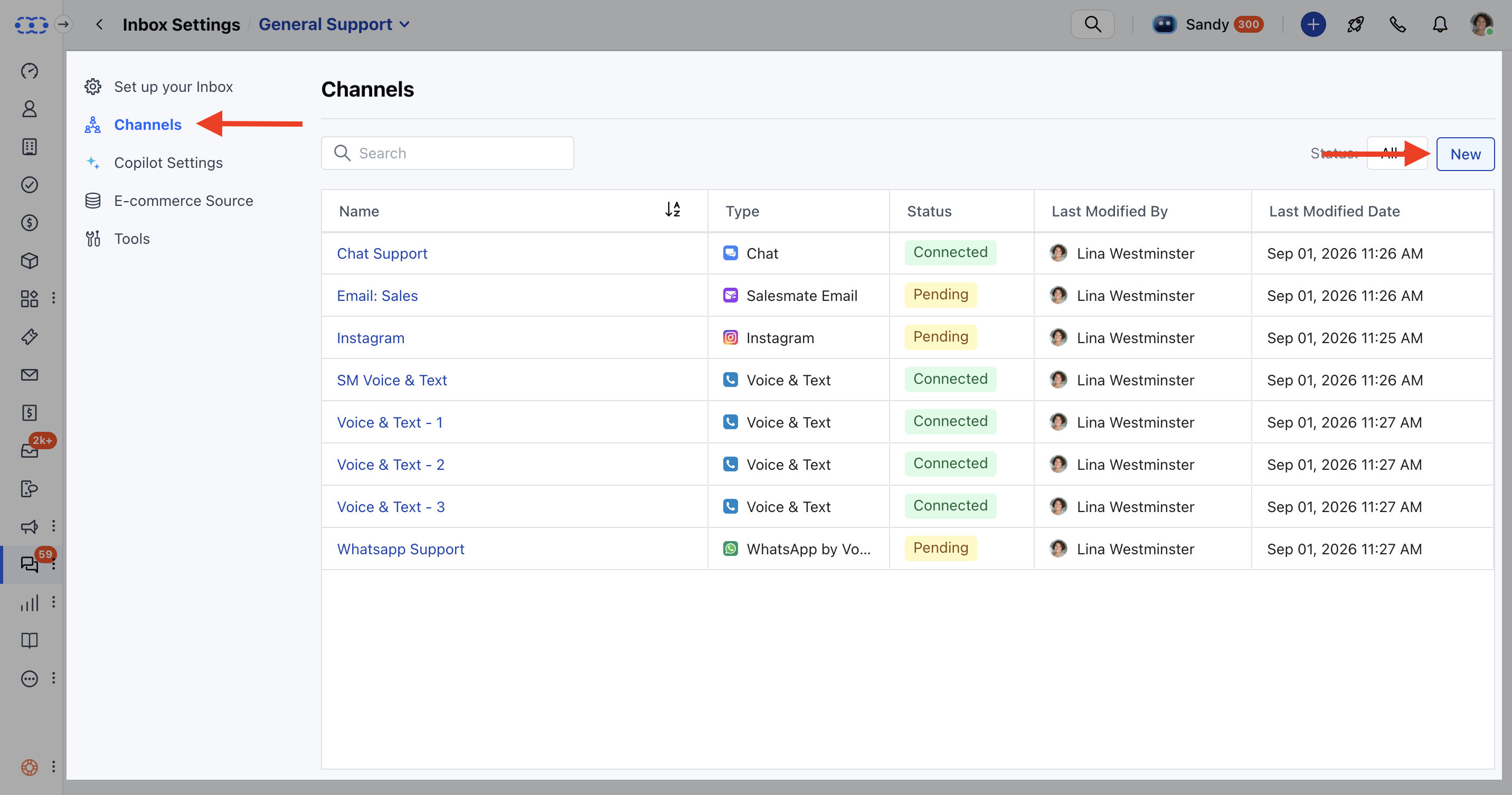The width and height of the screenshot is (1512, 795).
Task: Open the Whatsapp Support channel link
Action: (400, 549)
